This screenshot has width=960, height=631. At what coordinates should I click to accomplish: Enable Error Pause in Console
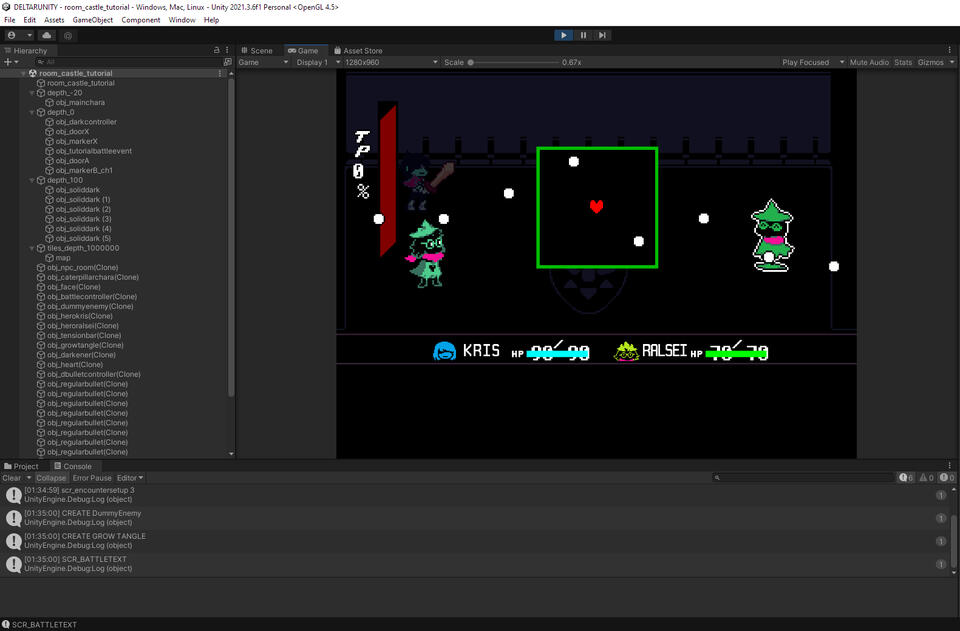coord(92,478)
